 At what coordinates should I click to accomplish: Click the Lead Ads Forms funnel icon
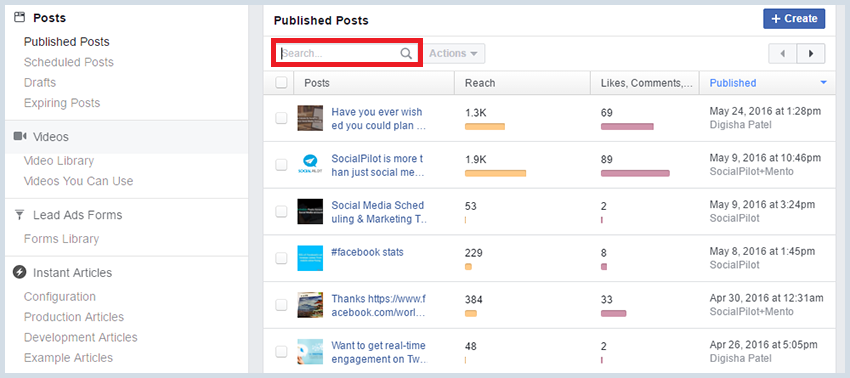(x=20, y=215)
